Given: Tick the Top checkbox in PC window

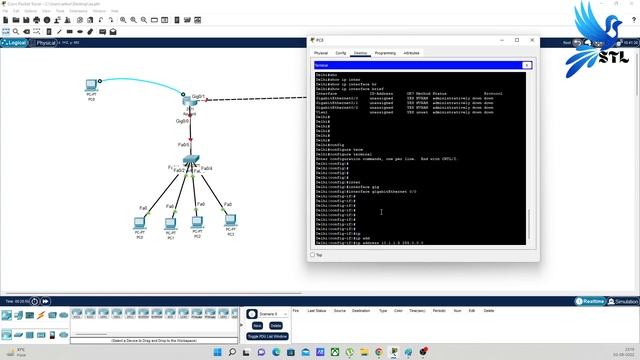Looking at the screenshot, I should pyautogui.click(x=313, y=255).
